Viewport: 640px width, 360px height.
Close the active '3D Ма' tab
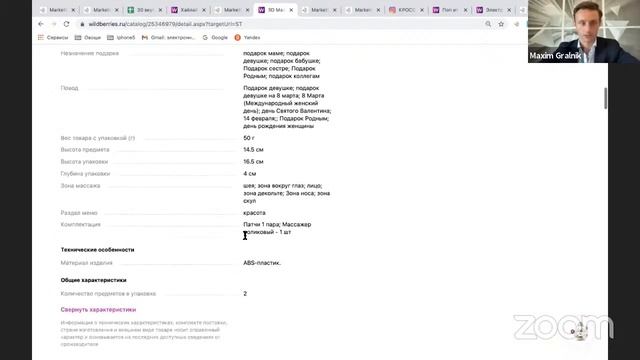291,10
